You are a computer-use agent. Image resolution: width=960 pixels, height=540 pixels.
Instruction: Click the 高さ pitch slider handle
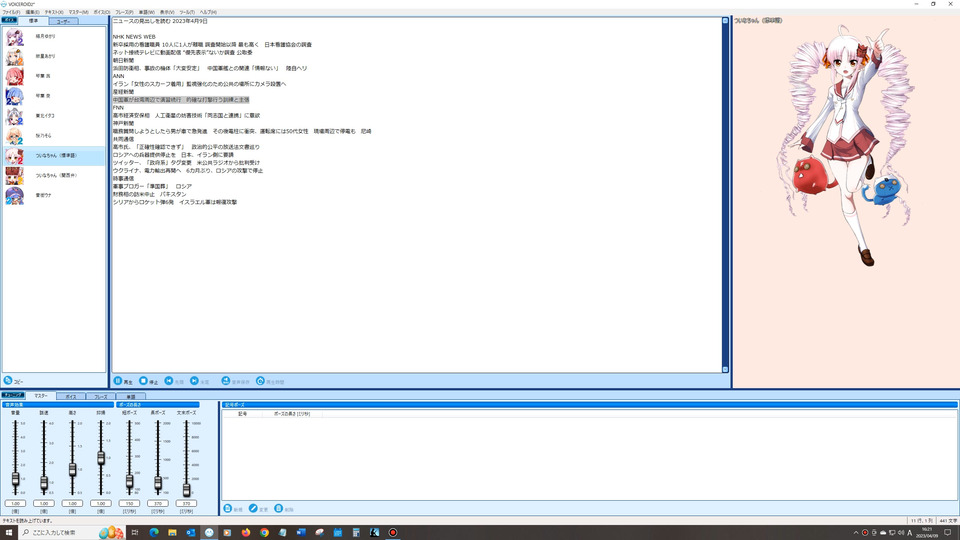pyautogui.click(x=72, y=470)
